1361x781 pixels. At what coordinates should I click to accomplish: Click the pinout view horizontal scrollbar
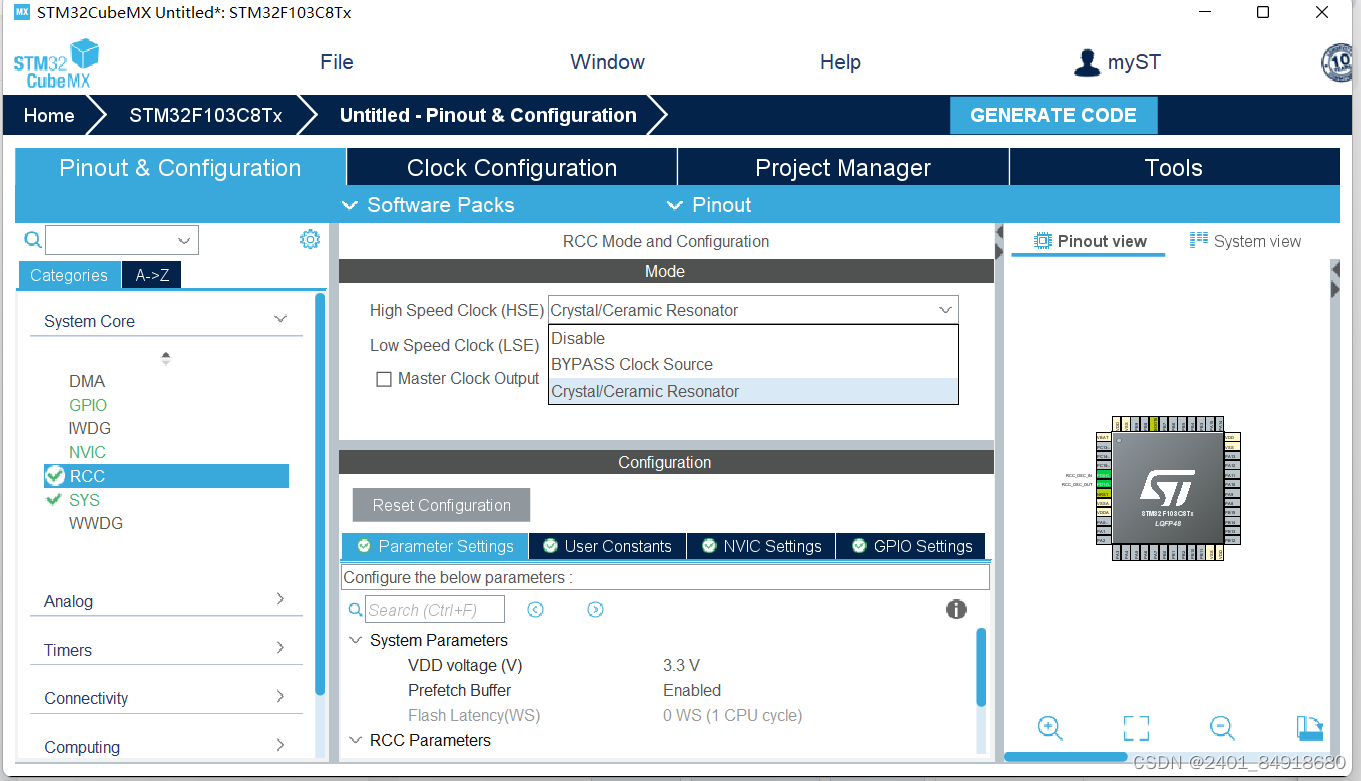(x=1065, y=757)
